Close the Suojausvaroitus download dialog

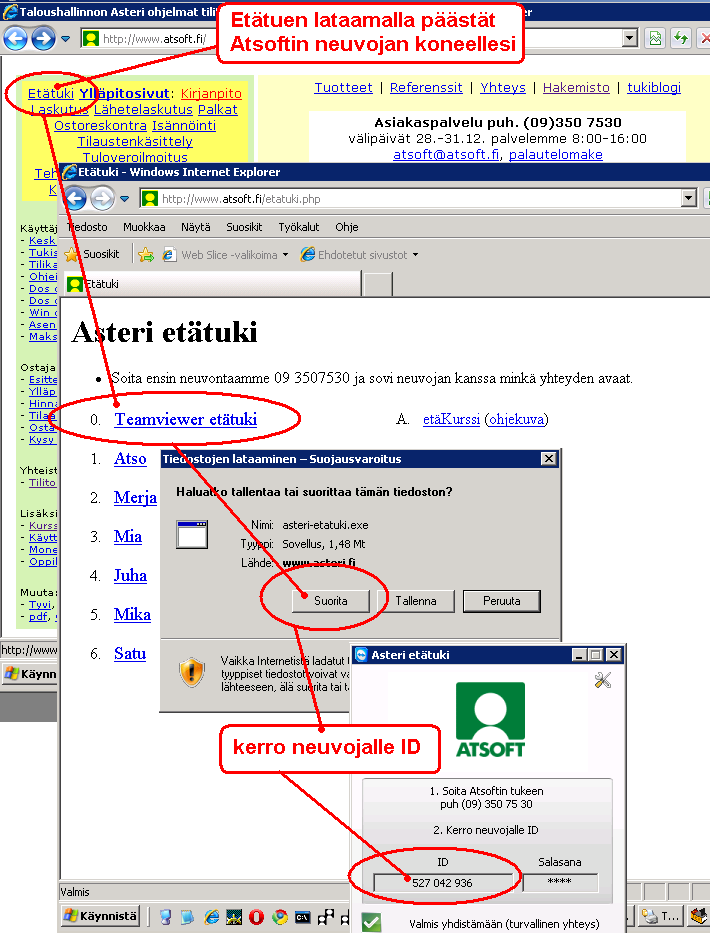point(549,459)
